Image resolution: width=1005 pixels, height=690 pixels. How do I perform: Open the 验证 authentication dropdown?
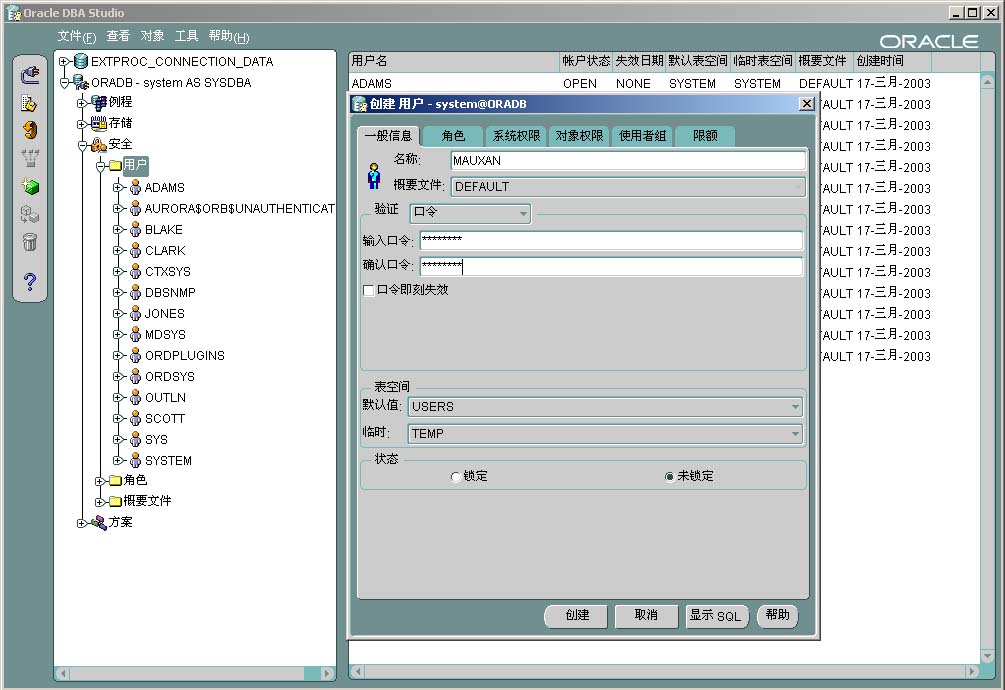[470, 213]
